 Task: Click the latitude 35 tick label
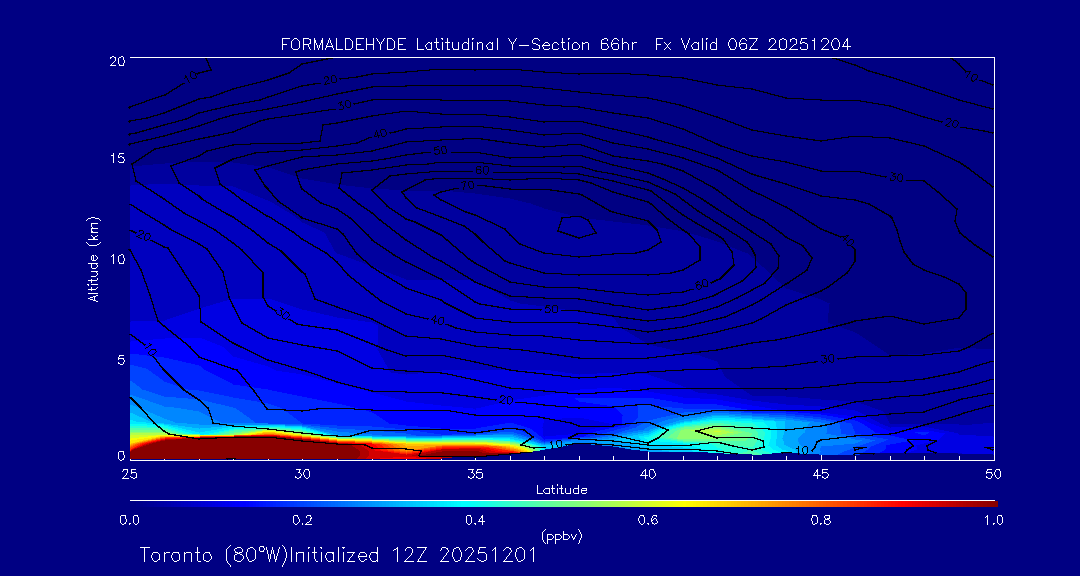475,473
